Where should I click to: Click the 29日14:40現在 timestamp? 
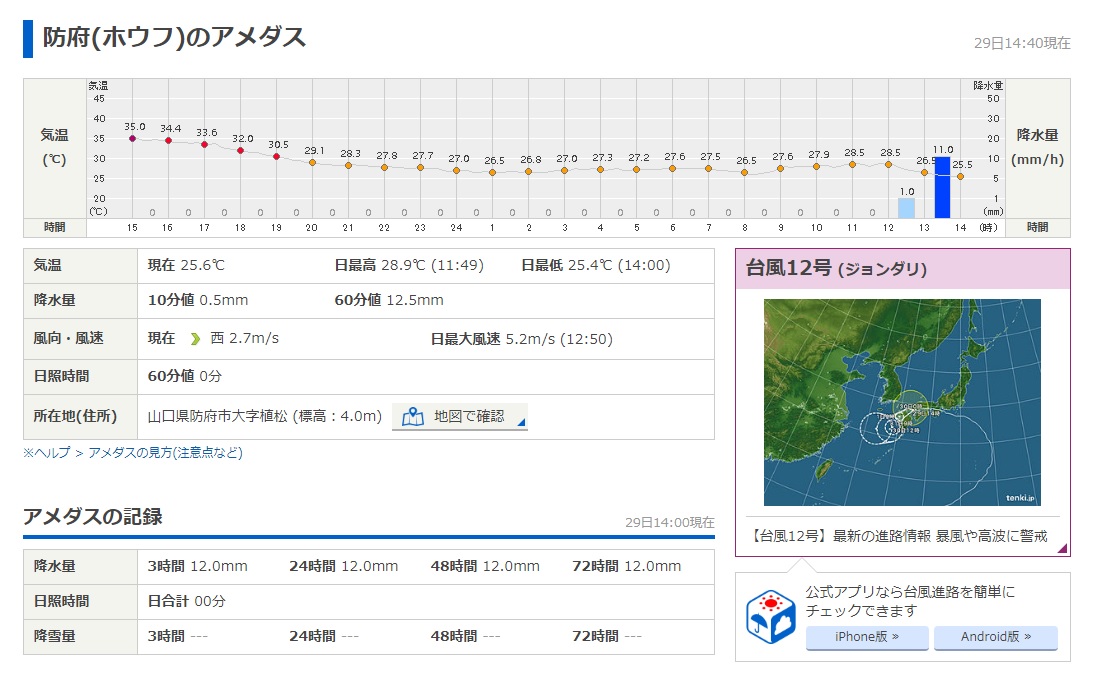click(1022, 43)
